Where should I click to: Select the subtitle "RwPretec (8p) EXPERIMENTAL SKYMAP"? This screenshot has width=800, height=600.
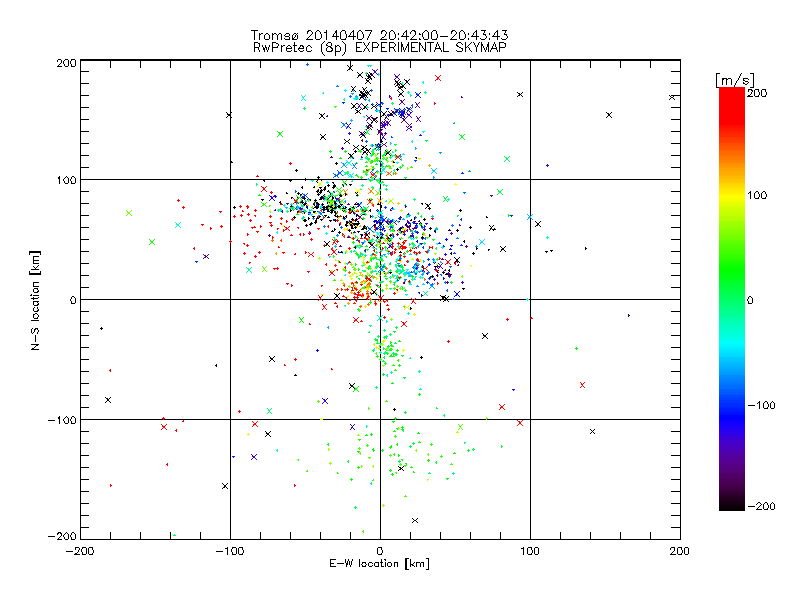click(x=380, y=48)
